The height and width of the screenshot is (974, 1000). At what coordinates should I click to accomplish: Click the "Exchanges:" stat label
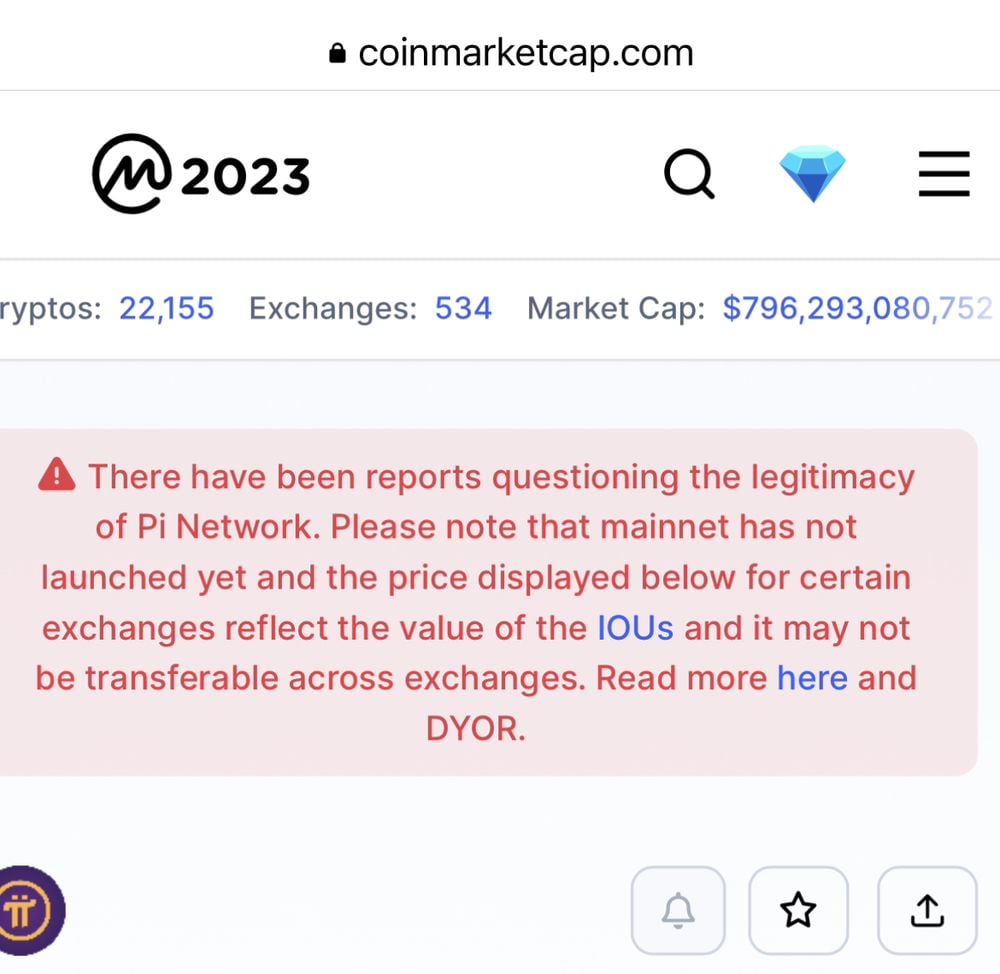[x=333, y=309]
